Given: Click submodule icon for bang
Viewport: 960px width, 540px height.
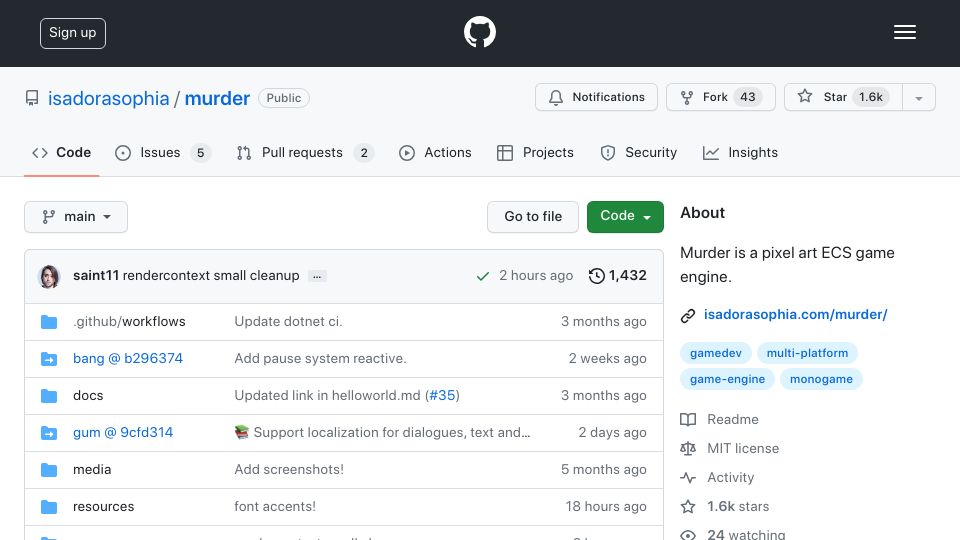Looking at the screenshot, I should tap(49, 359).
